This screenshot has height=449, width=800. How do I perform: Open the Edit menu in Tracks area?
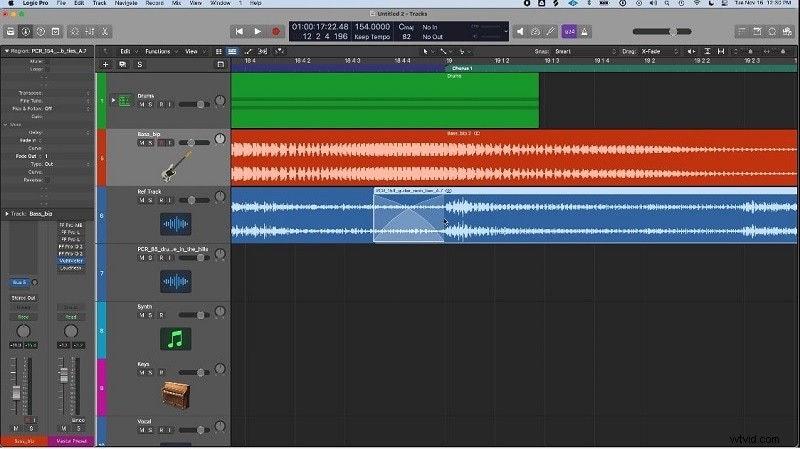[x=128, y=52]
